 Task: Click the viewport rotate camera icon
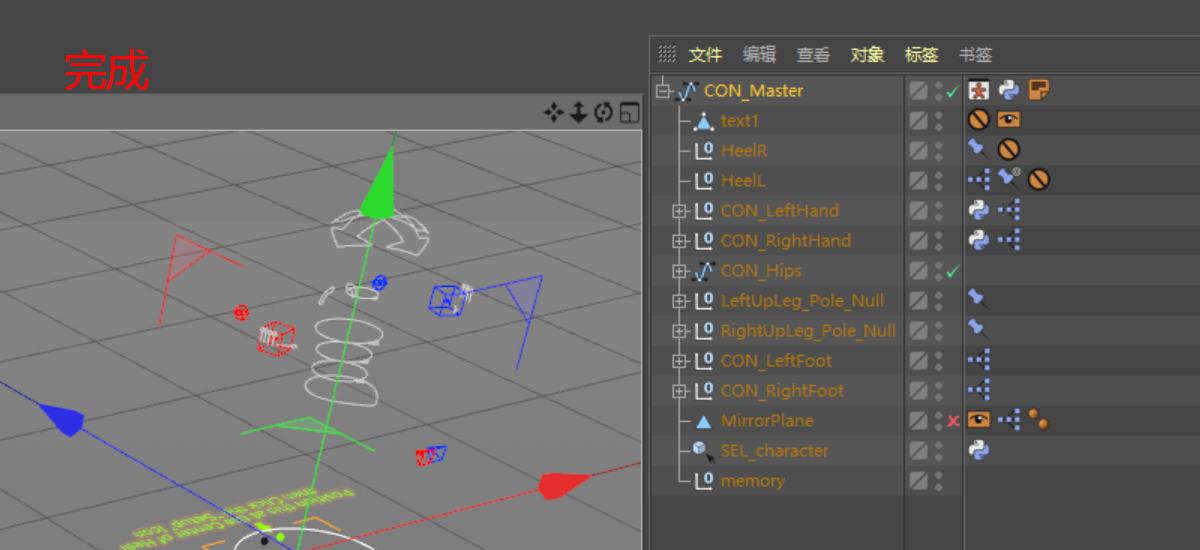click(x=603, y=112)
